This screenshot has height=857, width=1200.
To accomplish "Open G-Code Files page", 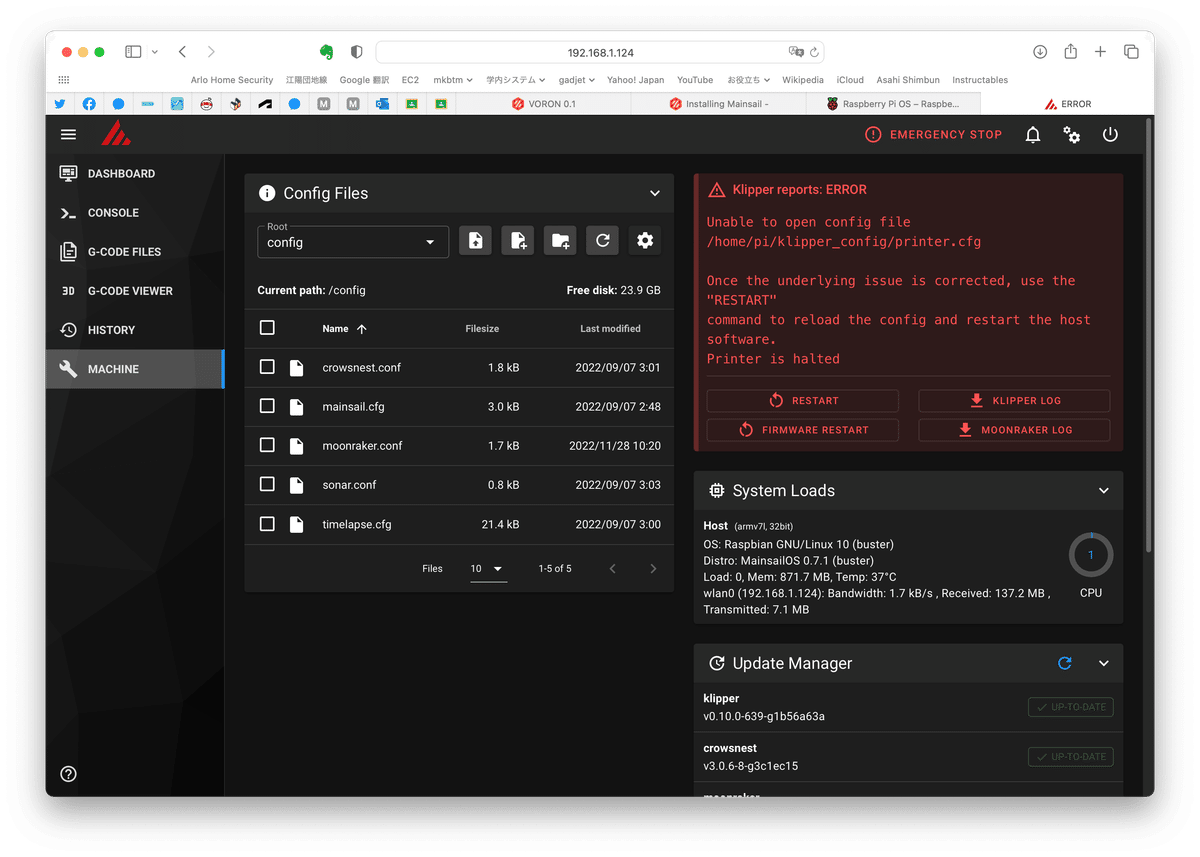I will click(x=135, y=251).
